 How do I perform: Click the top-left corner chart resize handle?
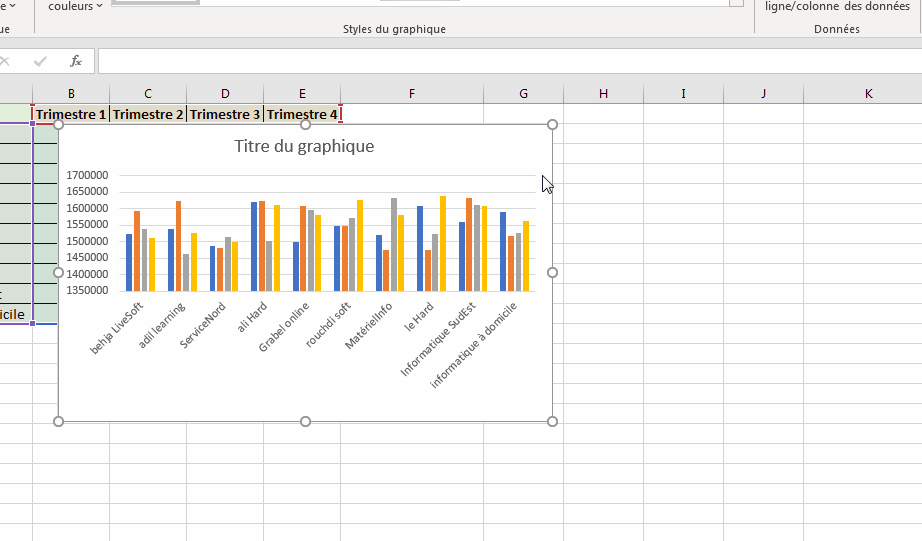58,125
